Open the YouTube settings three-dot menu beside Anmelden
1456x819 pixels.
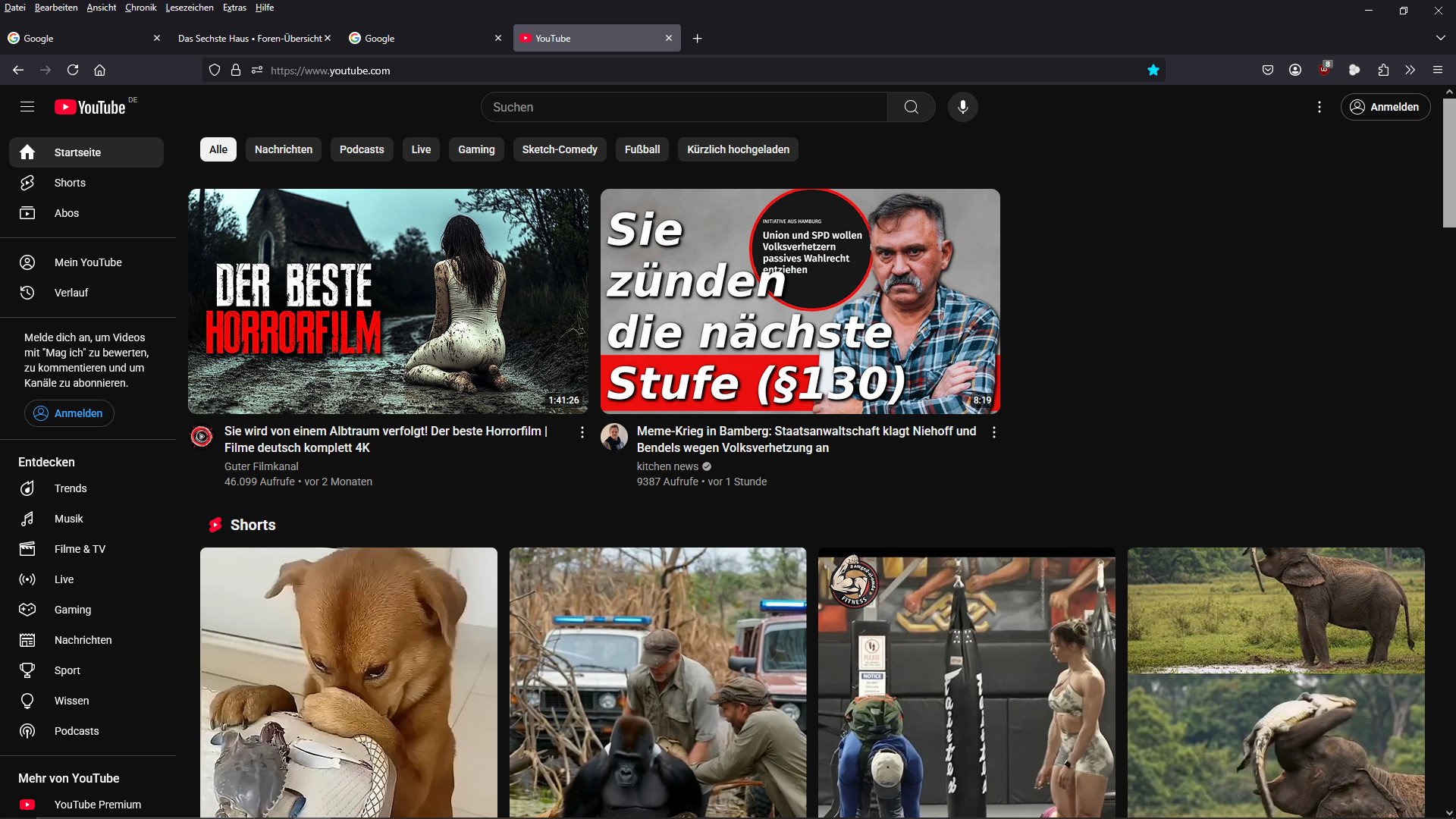1319,107
